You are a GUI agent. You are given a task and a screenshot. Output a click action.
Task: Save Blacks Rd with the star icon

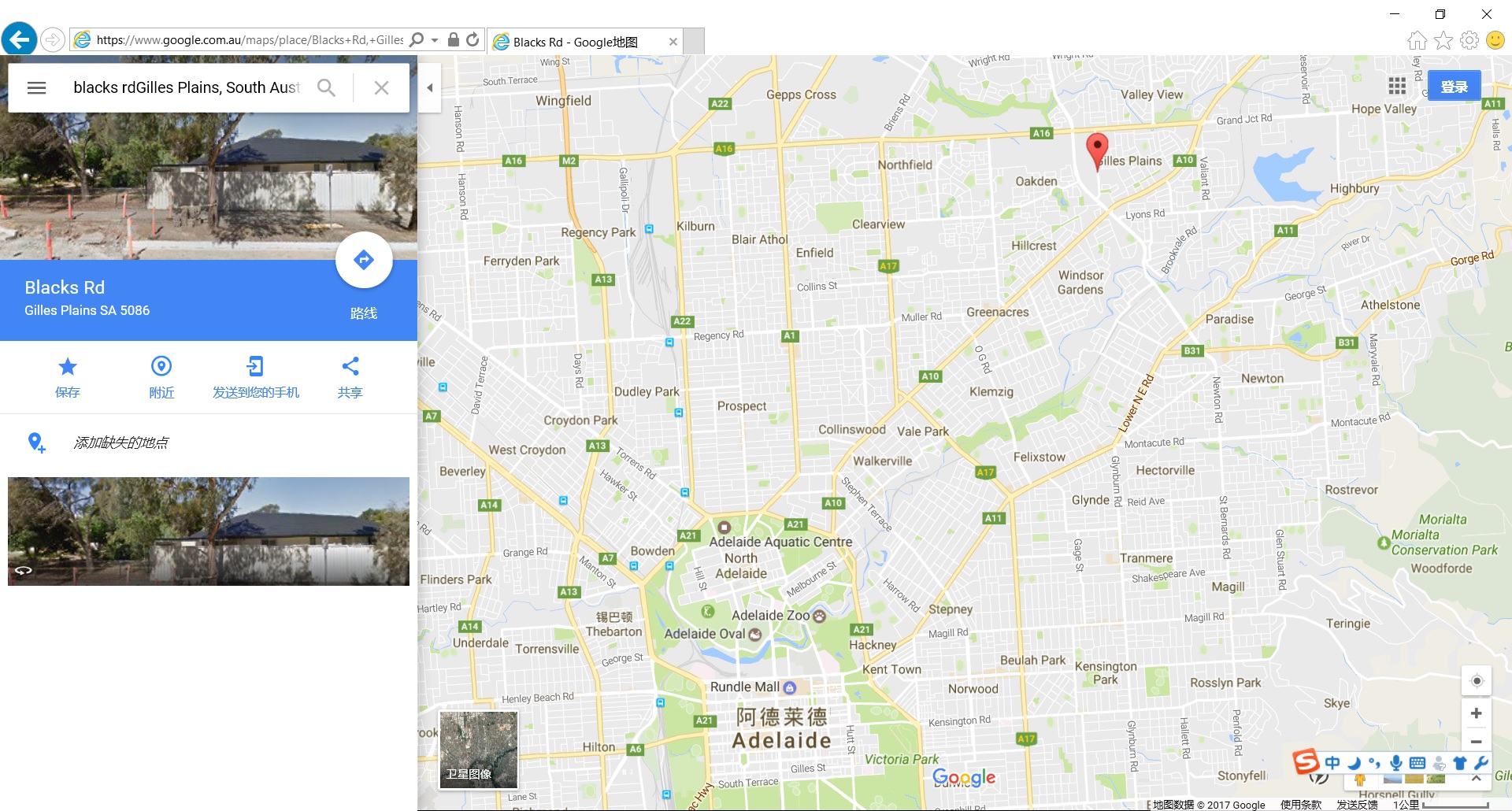[x=68, y=367]
